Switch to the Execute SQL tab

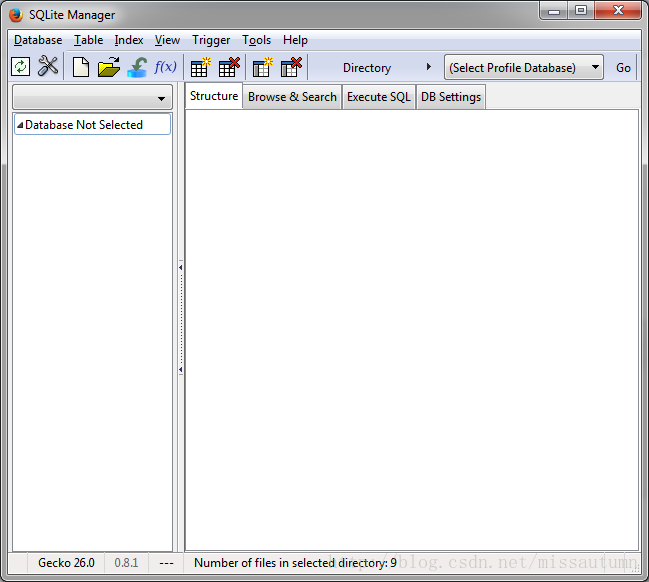379,97
